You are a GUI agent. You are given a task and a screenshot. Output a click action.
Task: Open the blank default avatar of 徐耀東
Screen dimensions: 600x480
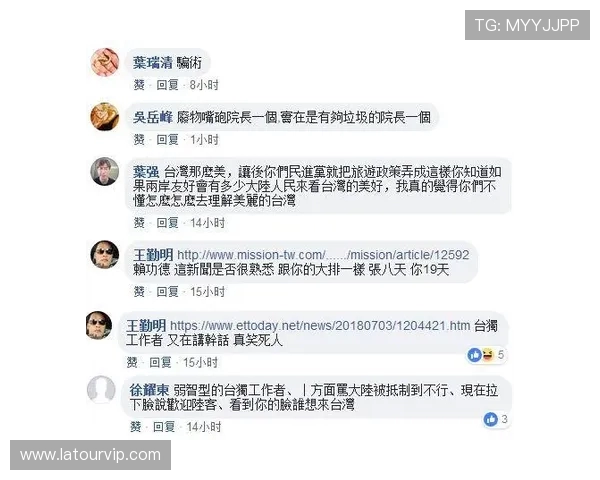point(101,389)
